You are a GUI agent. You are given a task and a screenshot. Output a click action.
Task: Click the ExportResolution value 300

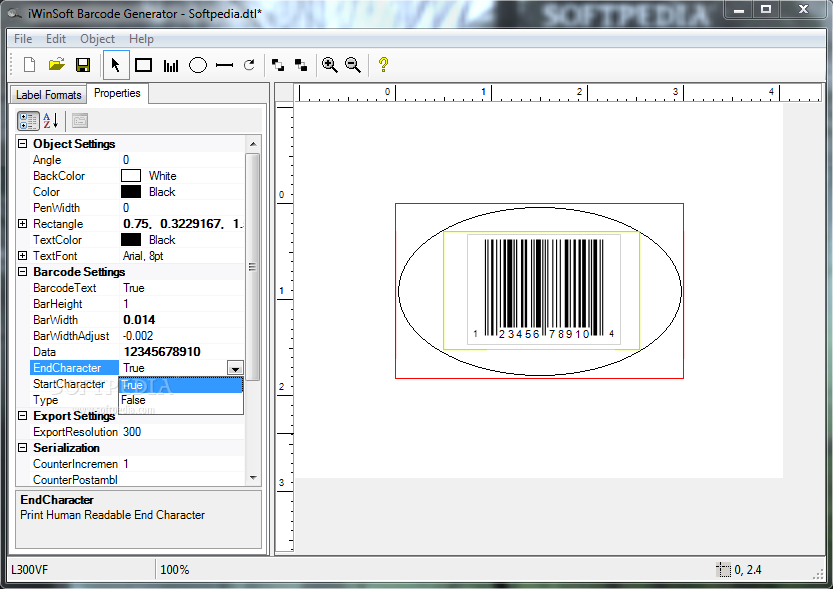pos(132,432)
